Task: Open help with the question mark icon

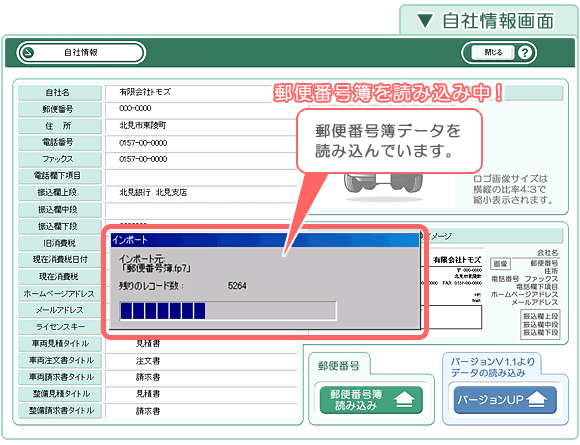Action: [524, 53]
